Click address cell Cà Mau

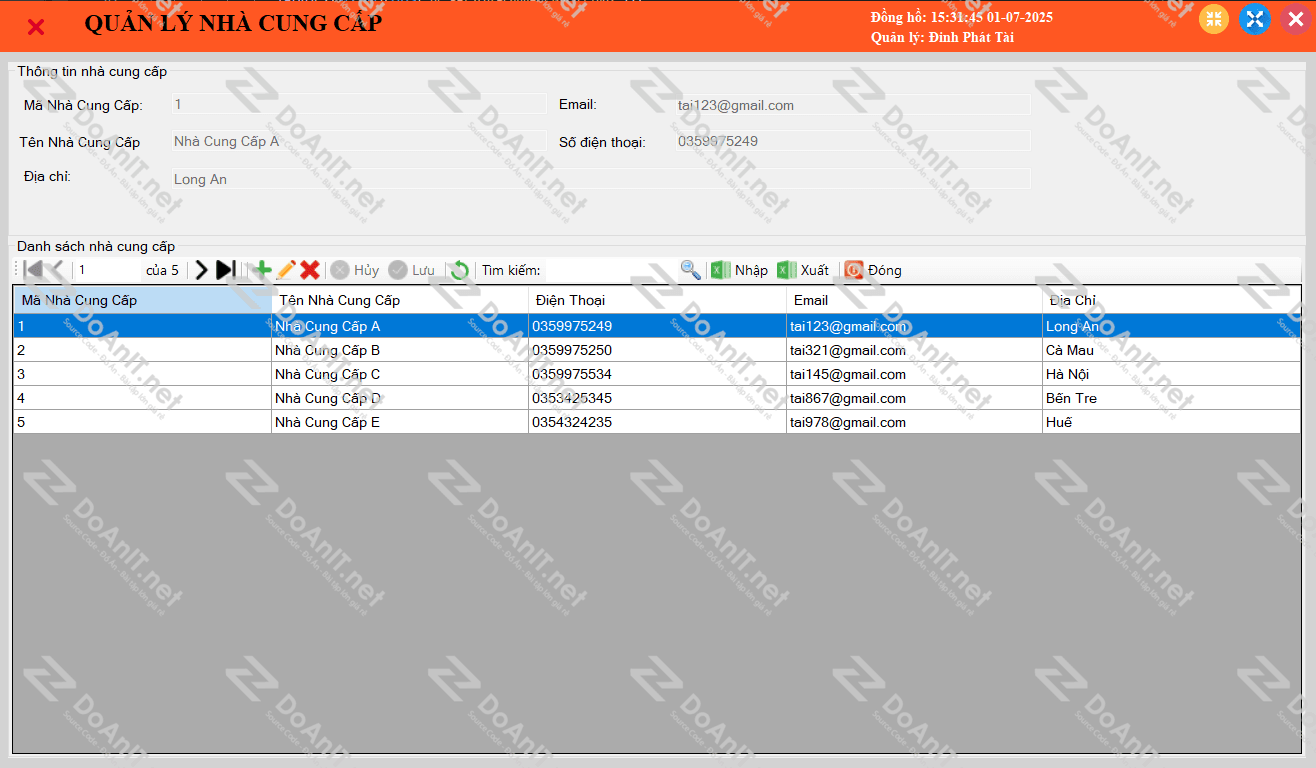pos(1171,350)
